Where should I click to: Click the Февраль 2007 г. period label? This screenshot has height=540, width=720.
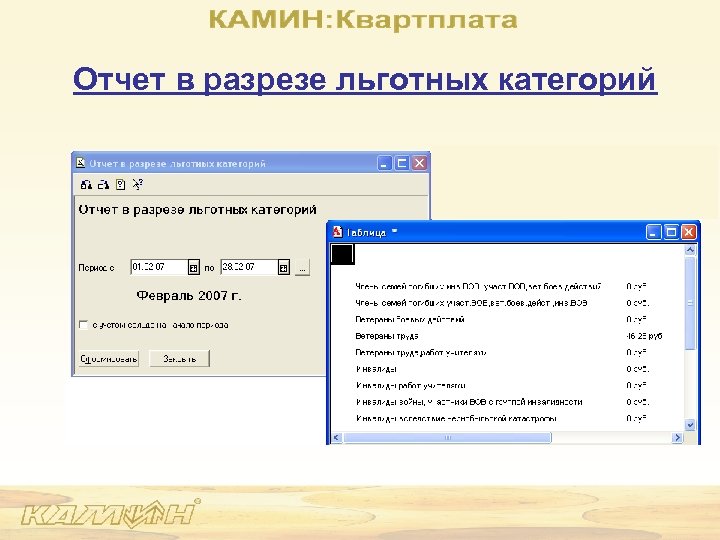tap(189, 295)
